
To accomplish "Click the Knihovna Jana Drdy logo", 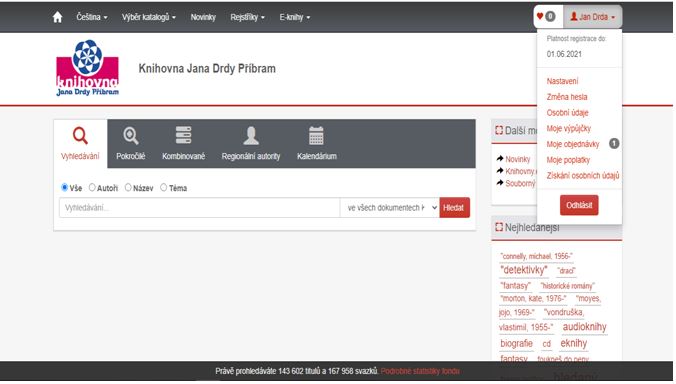I will (88, 68).
